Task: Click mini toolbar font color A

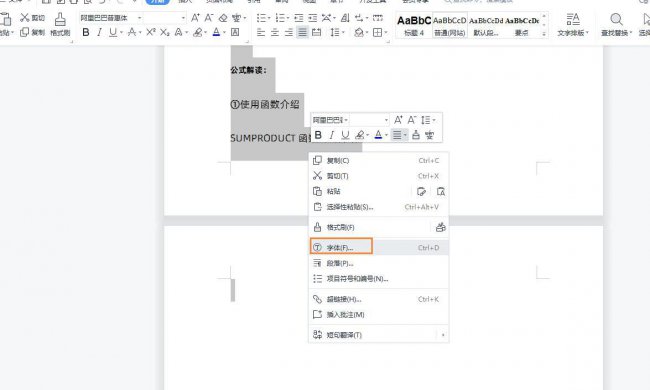Action: click(x=378, y=135)
